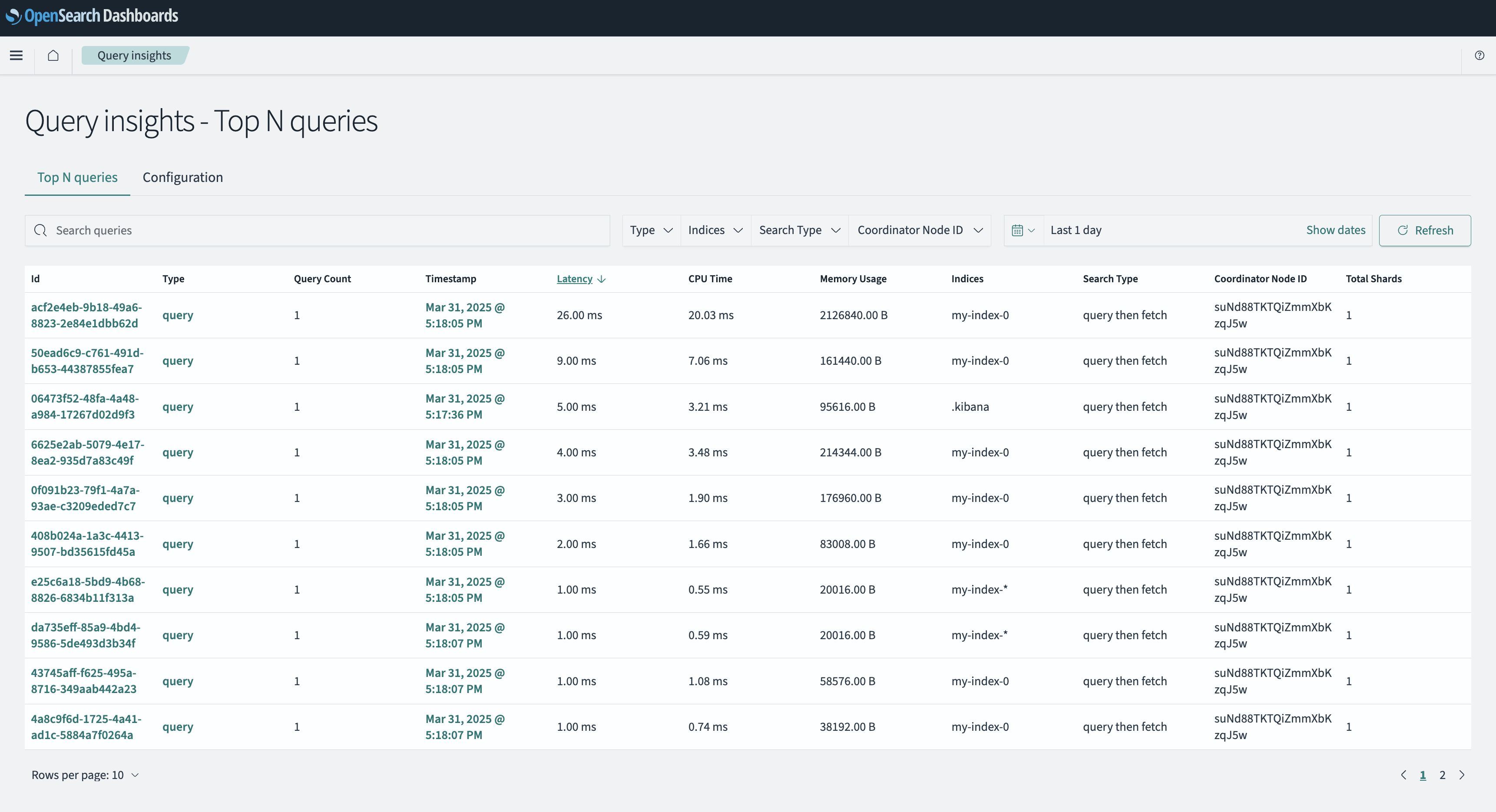Image resolution: width=1496 pixels, height=812 pixels.
Task: Click the CPU Time column header
Action: tap(710, 279)
